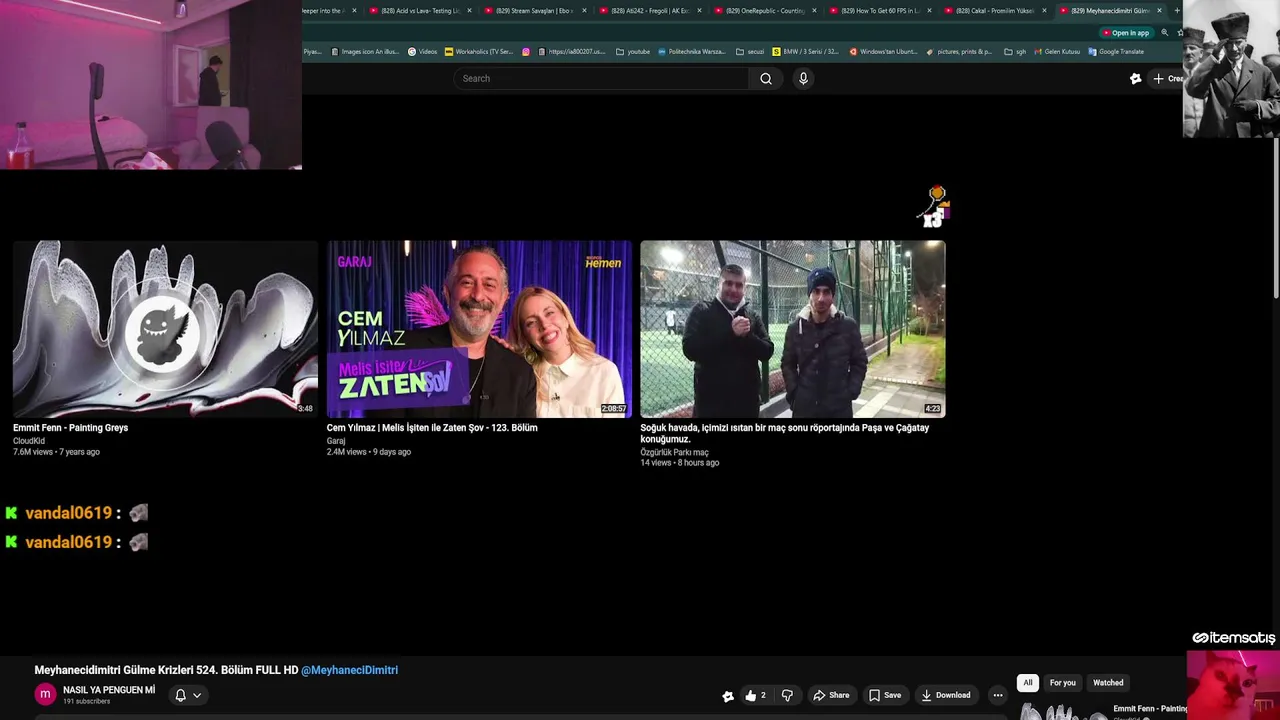
Task: Open the Politechnika Warsza... bookmark
Action: point(692,52)
